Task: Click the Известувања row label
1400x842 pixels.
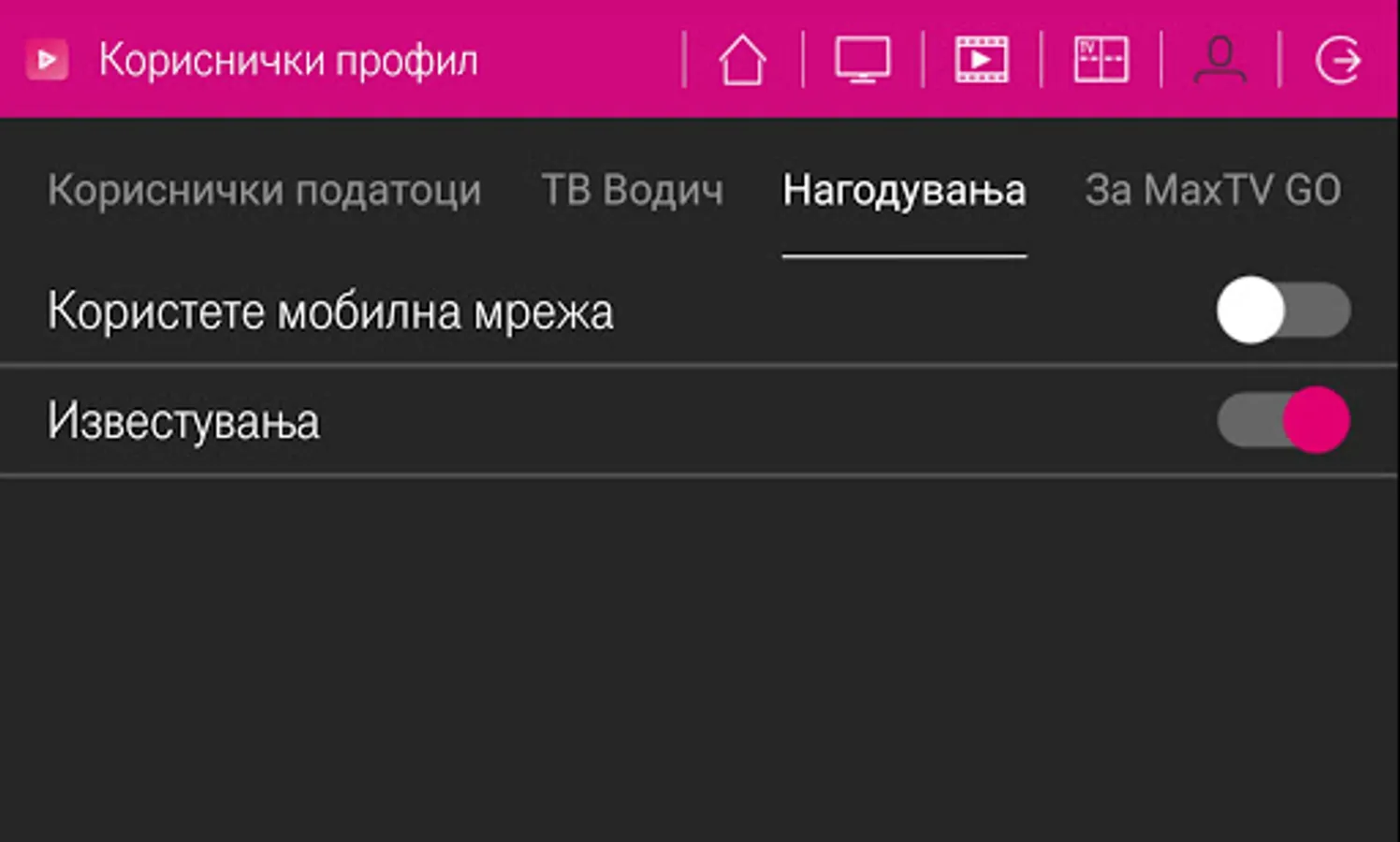Action: coord(183,421)
